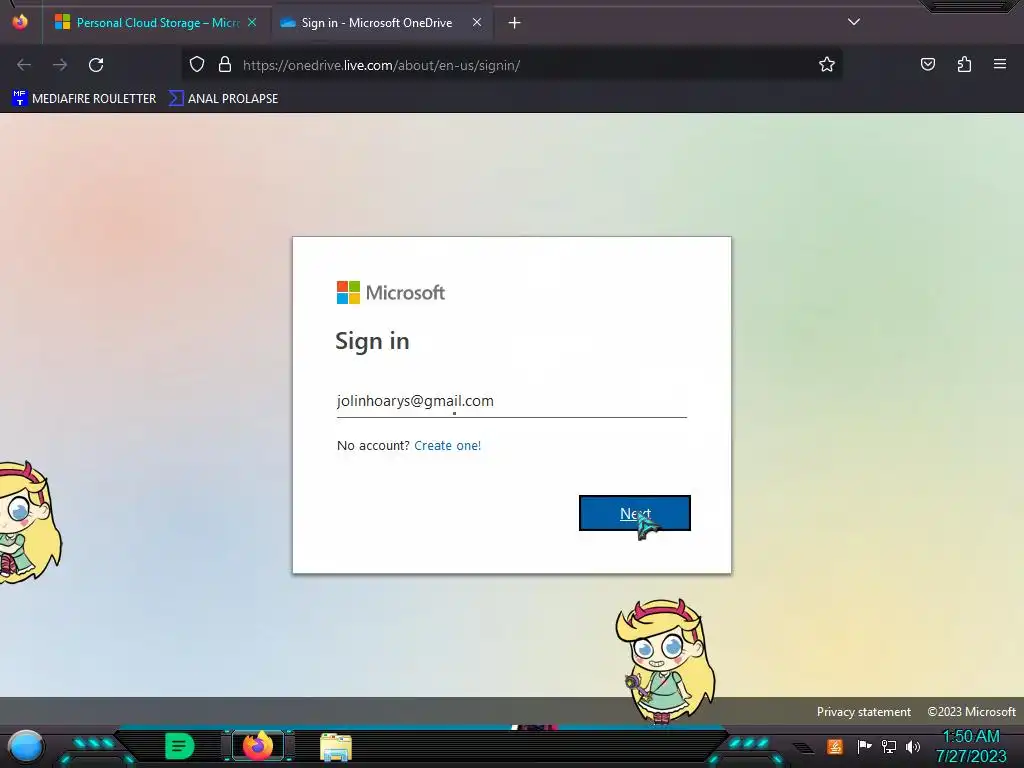Open the MEDIAFIRE ROULETTER bookmark
Screen dimensions: 1024x768
coord(84,99)
